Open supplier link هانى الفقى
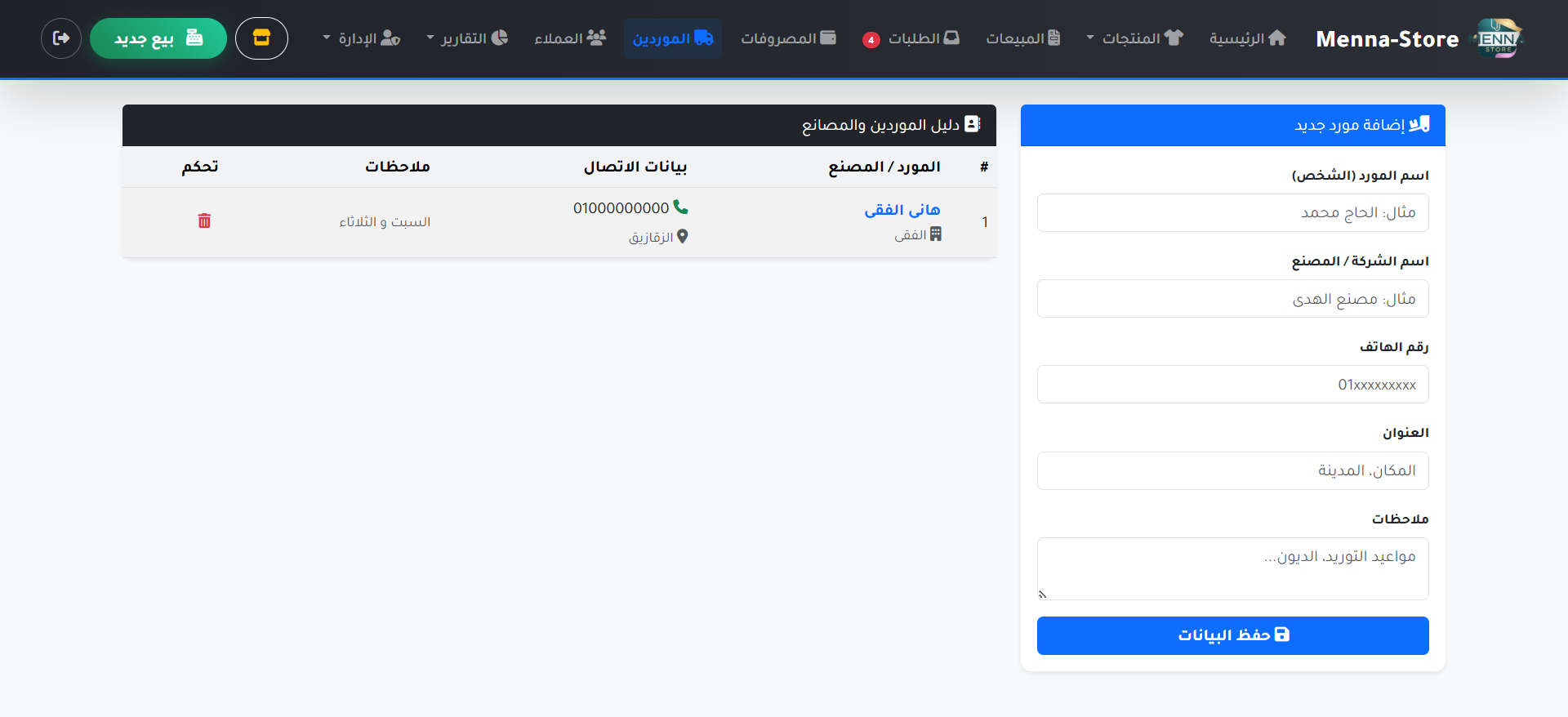The width and height of the screenshot is (1568, 717). click(x=902, y=210)
